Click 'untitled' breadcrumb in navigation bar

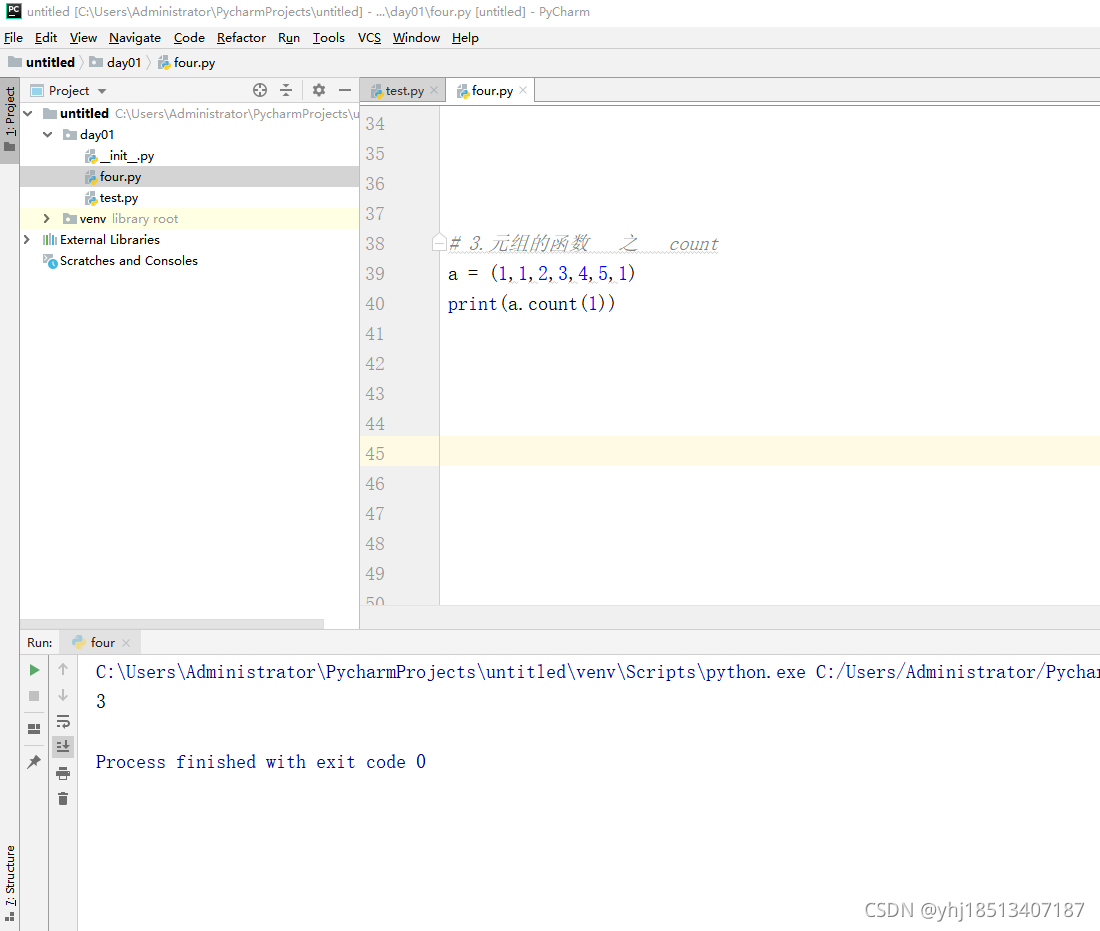tap(42, 62)
